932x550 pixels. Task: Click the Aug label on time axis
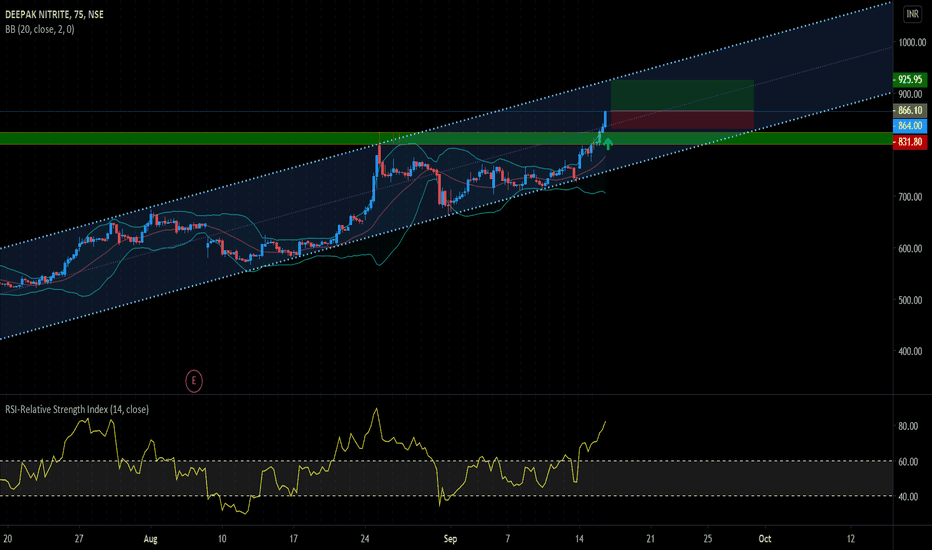click(x=150, y=539)
